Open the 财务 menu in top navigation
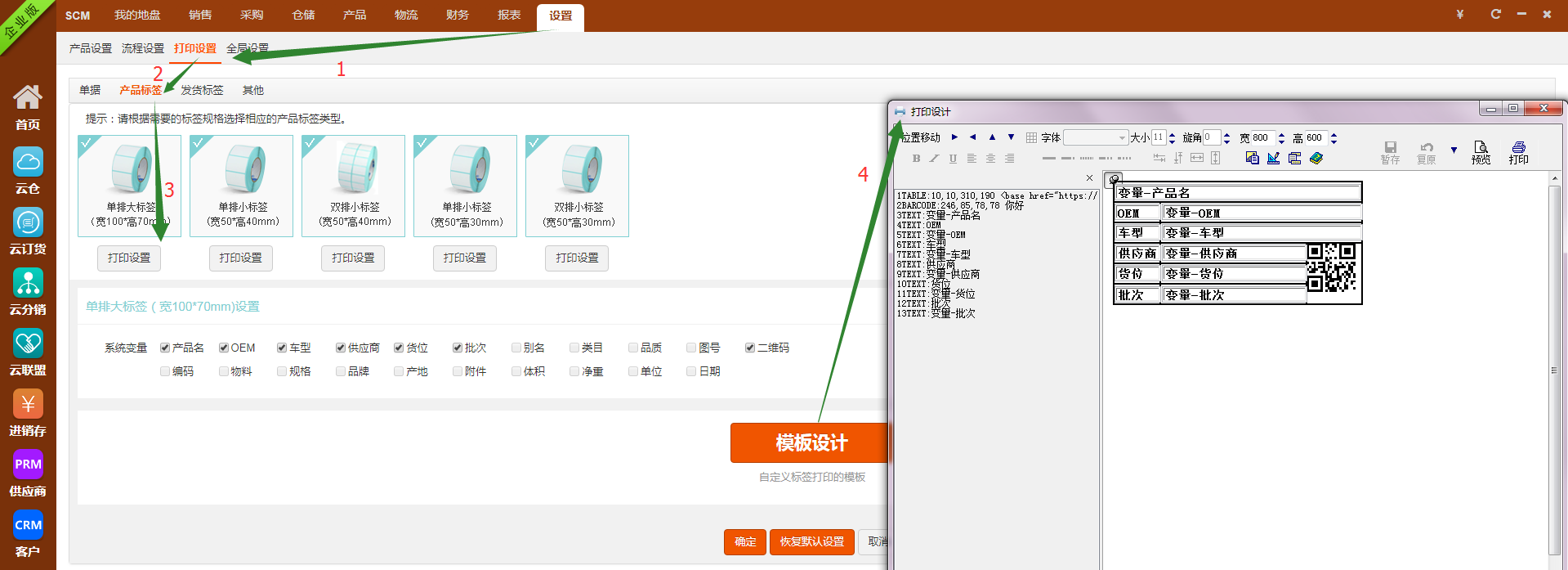1568x570 pixels. [457, 15]
